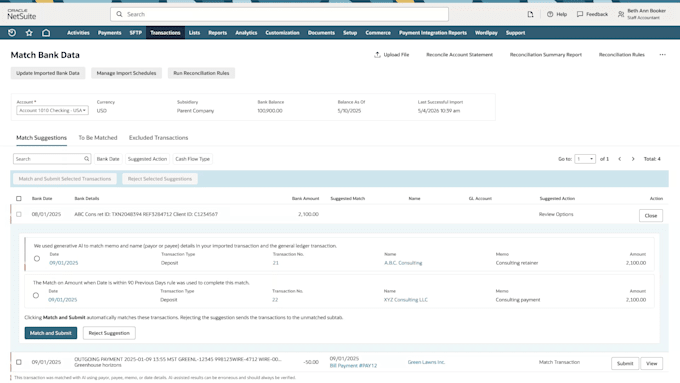Open the Shortcuts star icon
This screenshot has width=680, height=383.
(29, 33)
